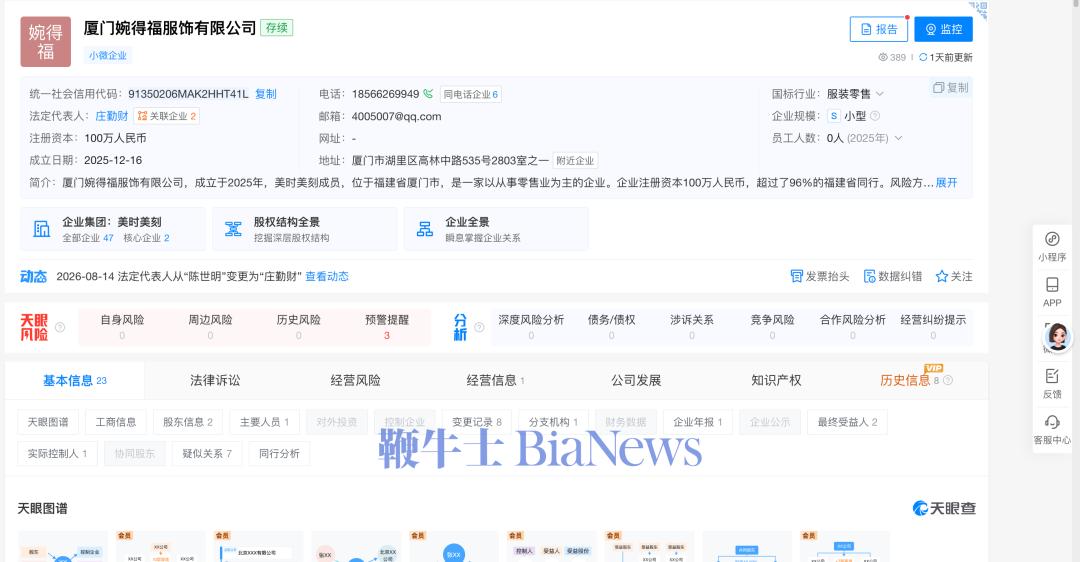Click the 报告 report button
1080x562 pixels.
pyautogui.click(x=880, y=29)
